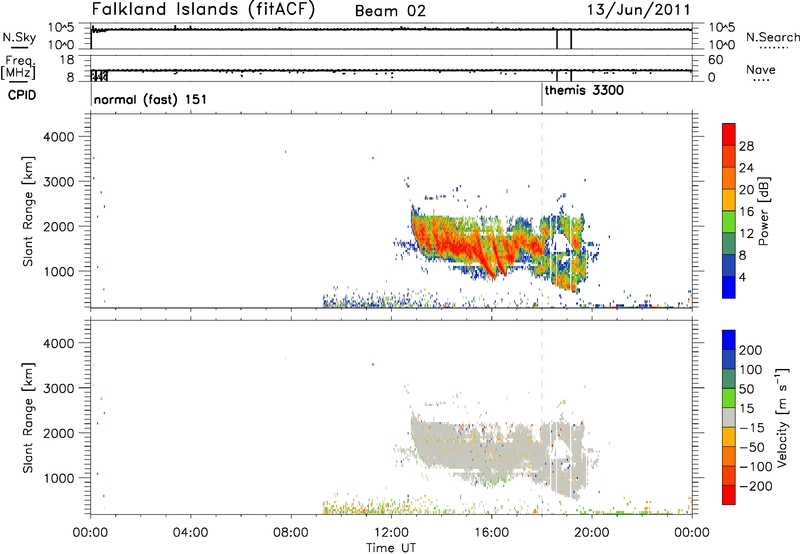Select the "normal (fast) 151" CPID text
The height and width of the screenshot is (554, 800).
pyautogui.click(x=150, y=99)
